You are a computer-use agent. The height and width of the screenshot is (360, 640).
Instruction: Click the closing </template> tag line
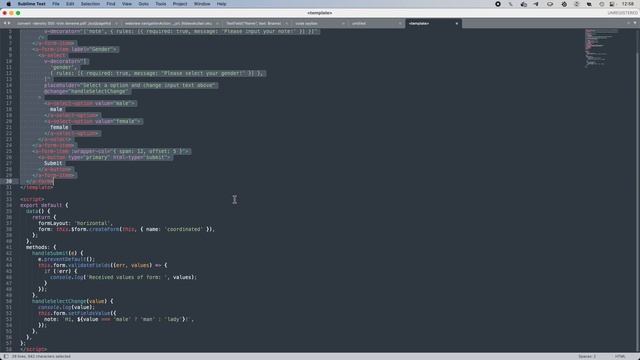pos(37,187)
